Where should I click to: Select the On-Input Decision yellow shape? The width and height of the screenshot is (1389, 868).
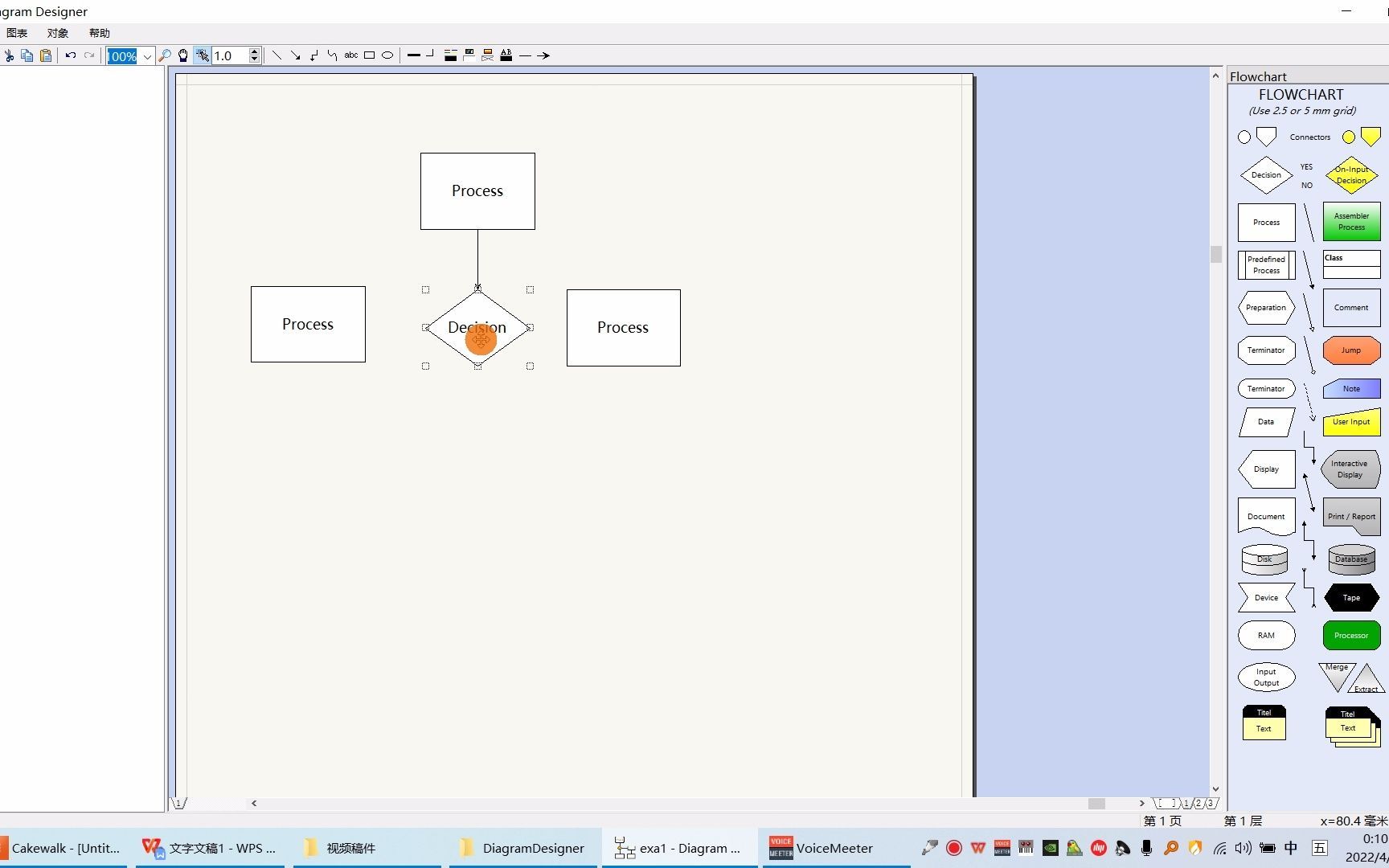click(x=1351, y=175)
